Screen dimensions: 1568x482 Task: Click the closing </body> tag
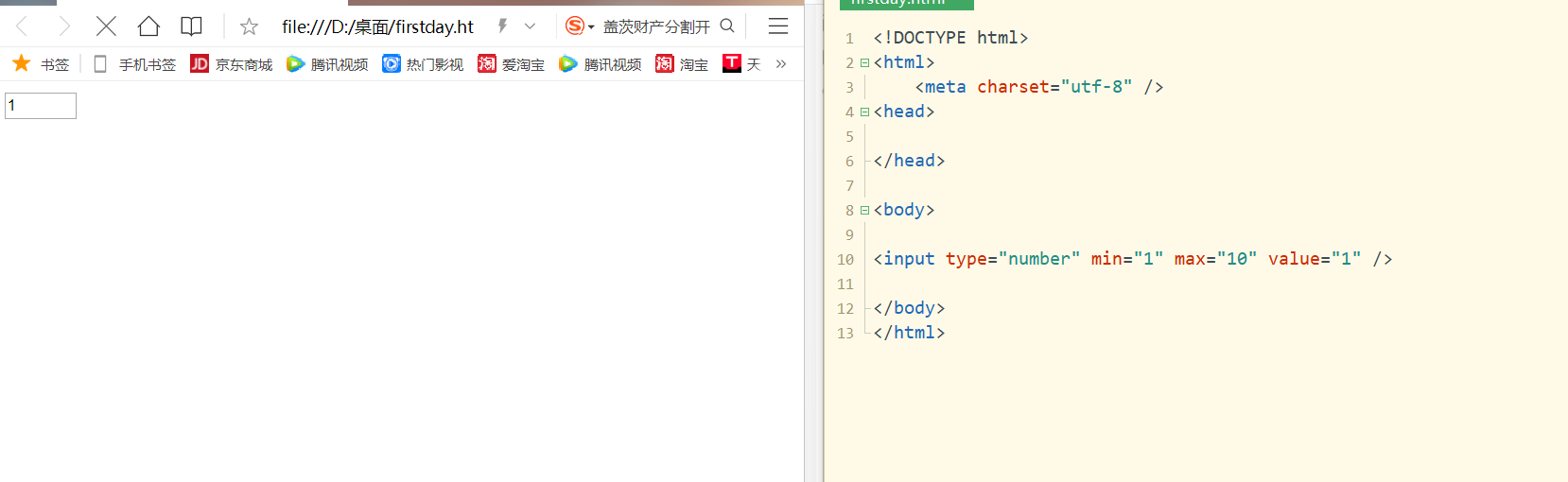[x=909, y=308]
